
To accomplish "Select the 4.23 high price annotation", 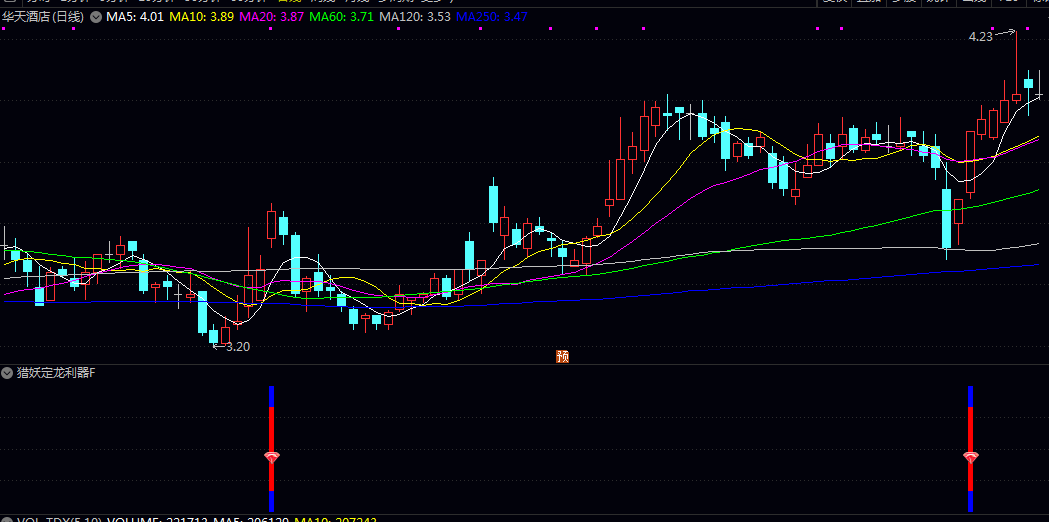I will click(x=981, y=37).
